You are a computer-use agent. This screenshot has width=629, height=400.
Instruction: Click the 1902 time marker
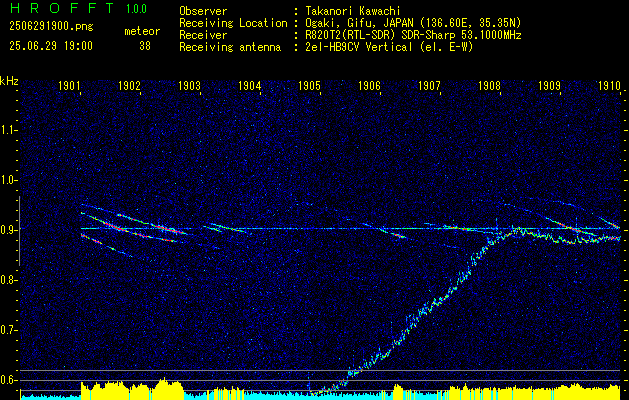[129, 85]
